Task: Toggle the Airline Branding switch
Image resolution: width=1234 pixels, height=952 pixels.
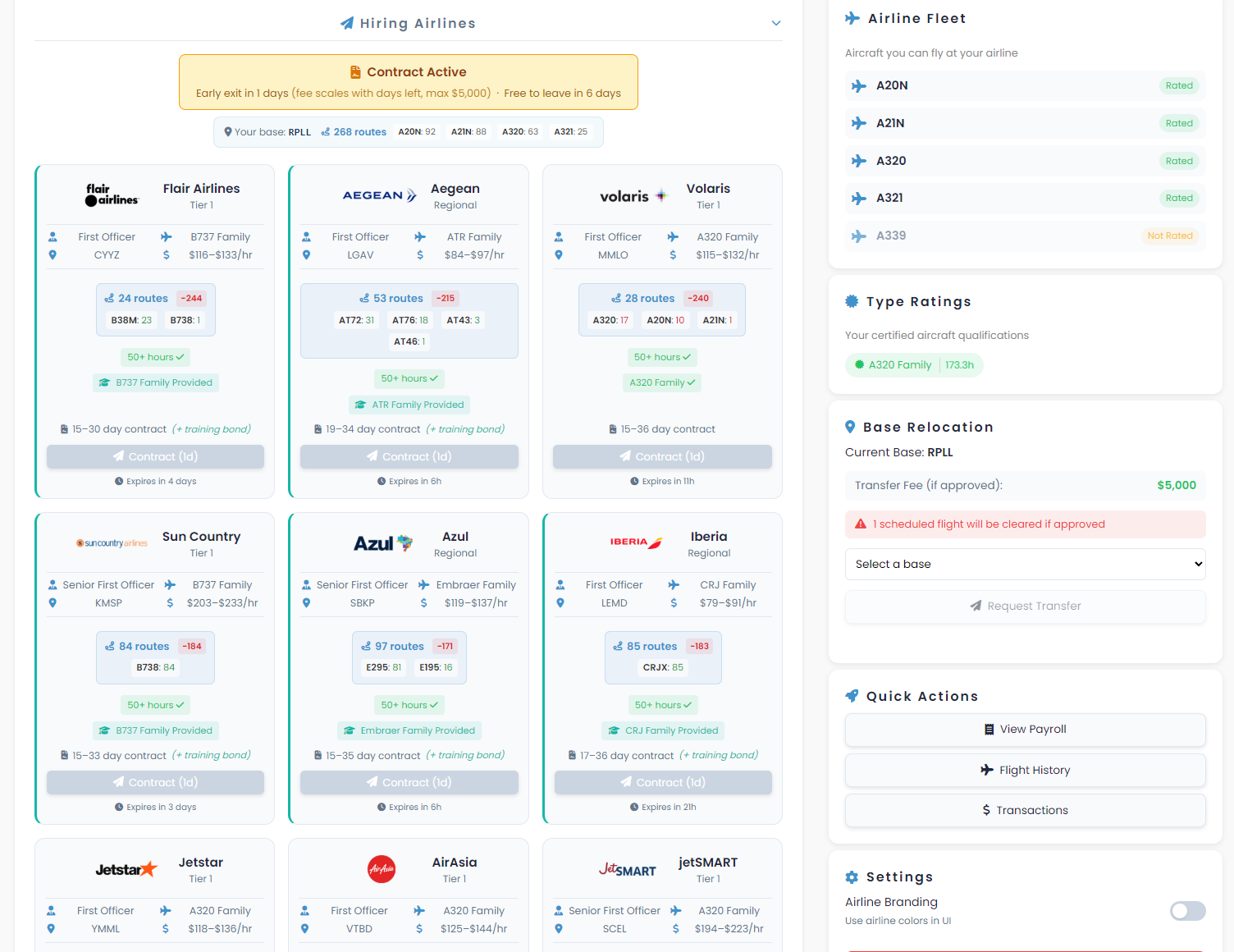Action: (x=1188, y=911)
